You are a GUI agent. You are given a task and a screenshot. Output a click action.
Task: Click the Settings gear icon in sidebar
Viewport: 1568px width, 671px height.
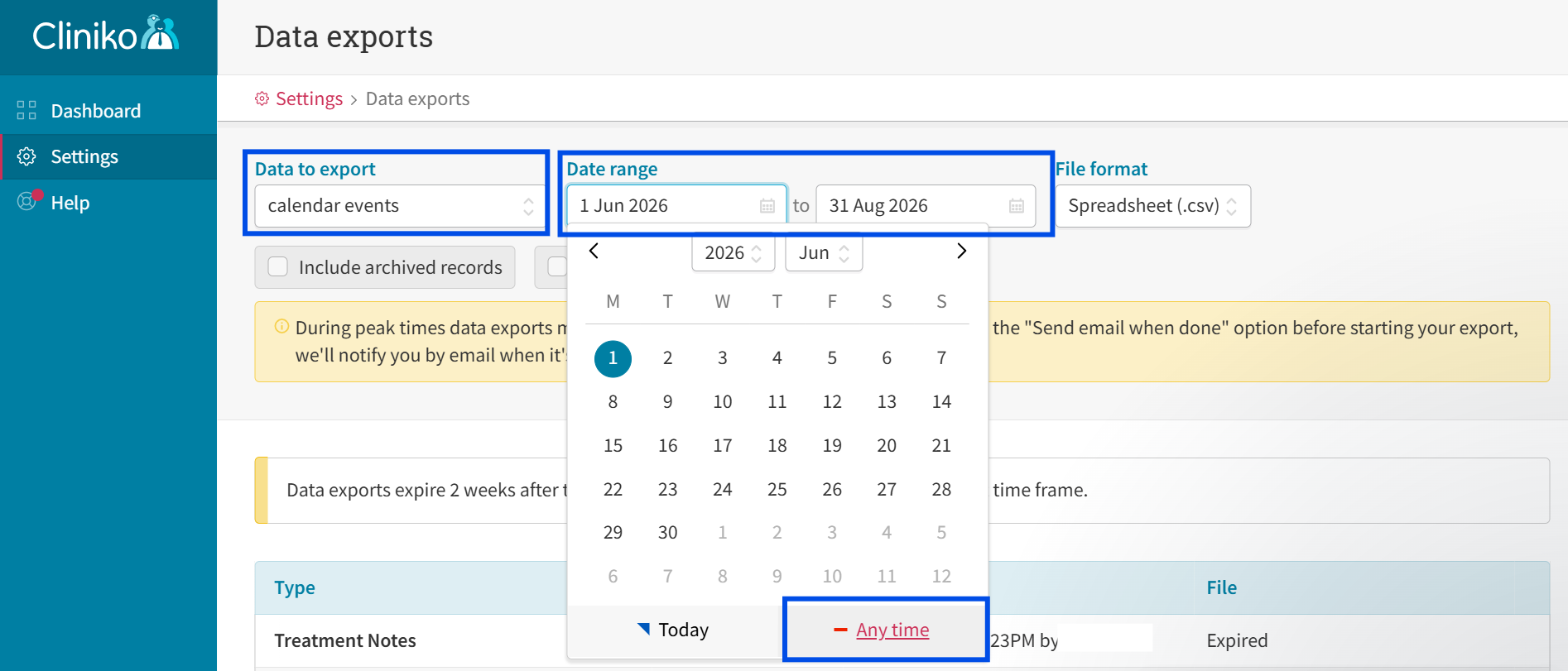[x=26, y=156]
